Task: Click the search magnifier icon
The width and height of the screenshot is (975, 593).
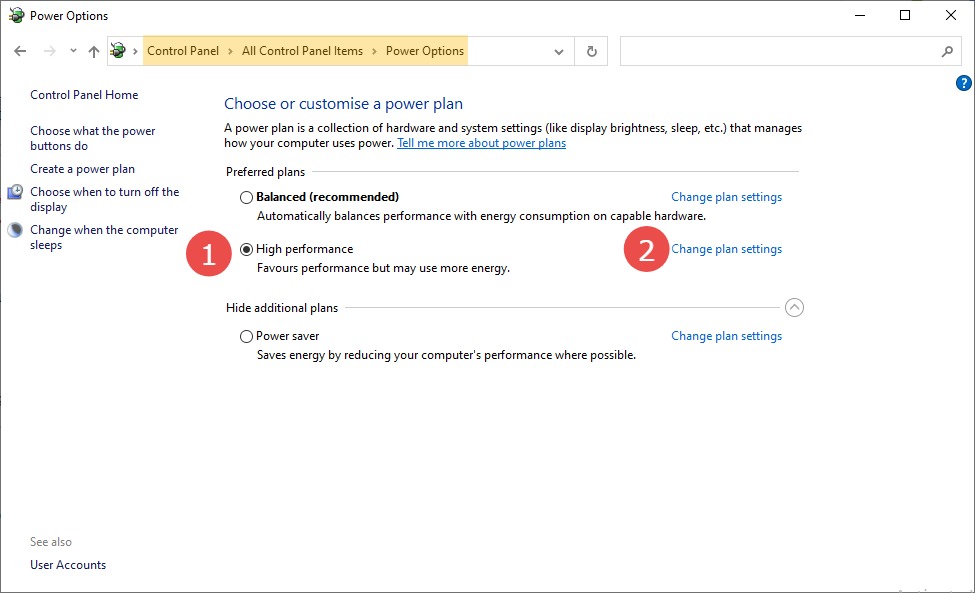Action: 947,51
